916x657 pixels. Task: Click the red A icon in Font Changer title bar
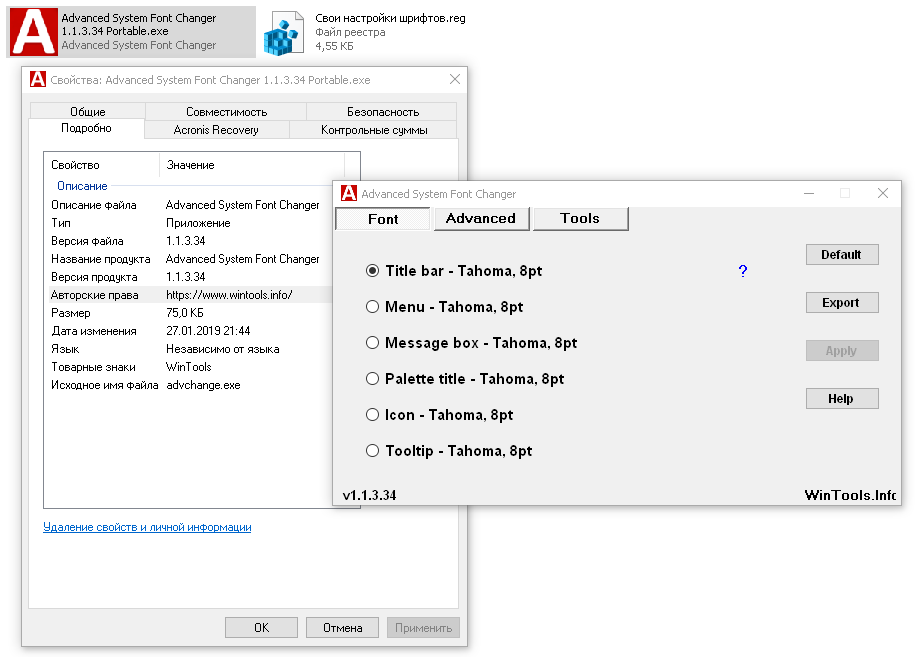pyautogui.click(x=349, y=193)
